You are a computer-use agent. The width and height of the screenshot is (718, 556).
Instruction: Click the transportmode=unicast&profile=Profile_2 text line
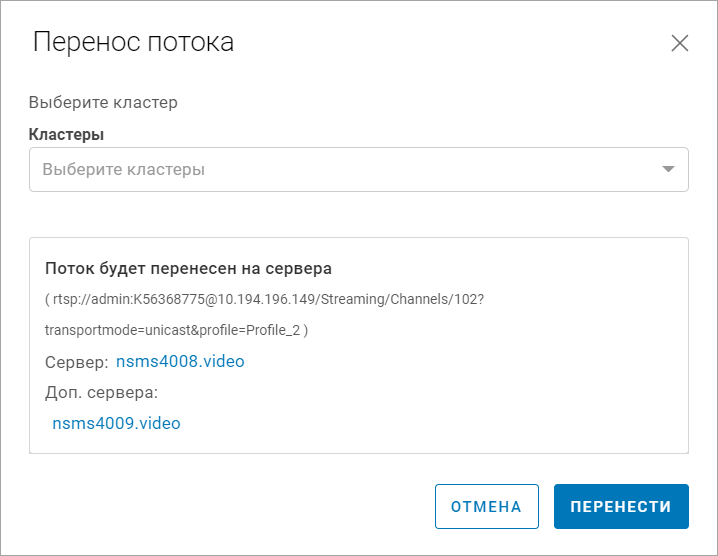click(x=177, y=330)
